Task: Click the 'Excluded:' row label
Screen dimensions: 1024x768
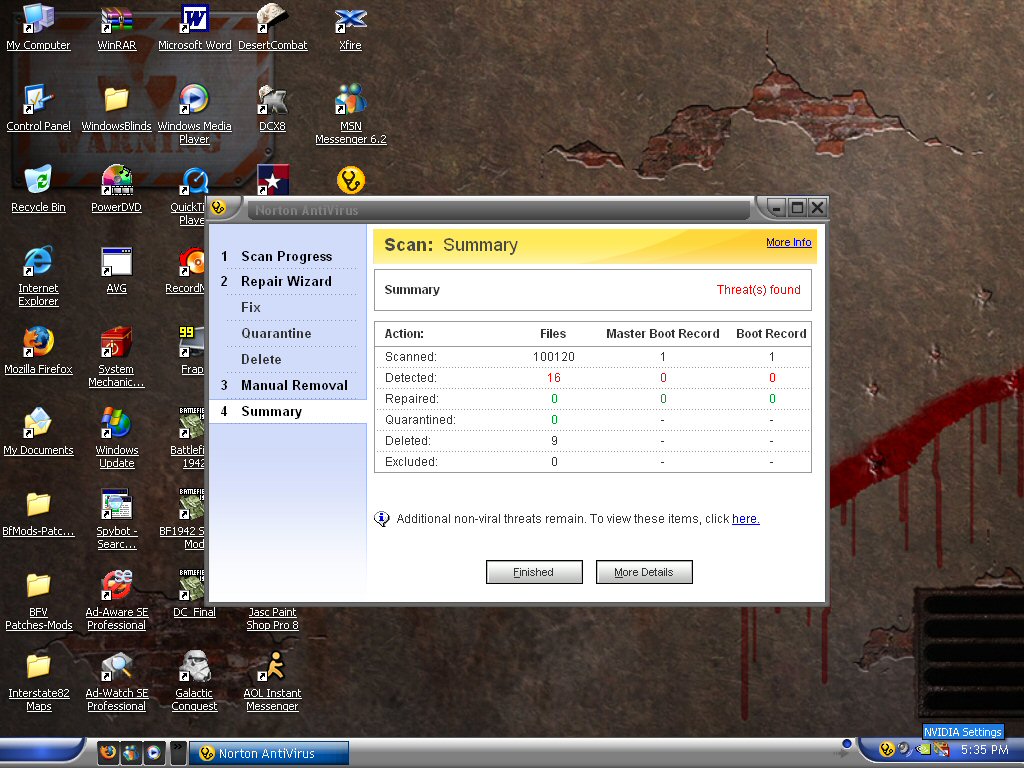Action: 411,462
